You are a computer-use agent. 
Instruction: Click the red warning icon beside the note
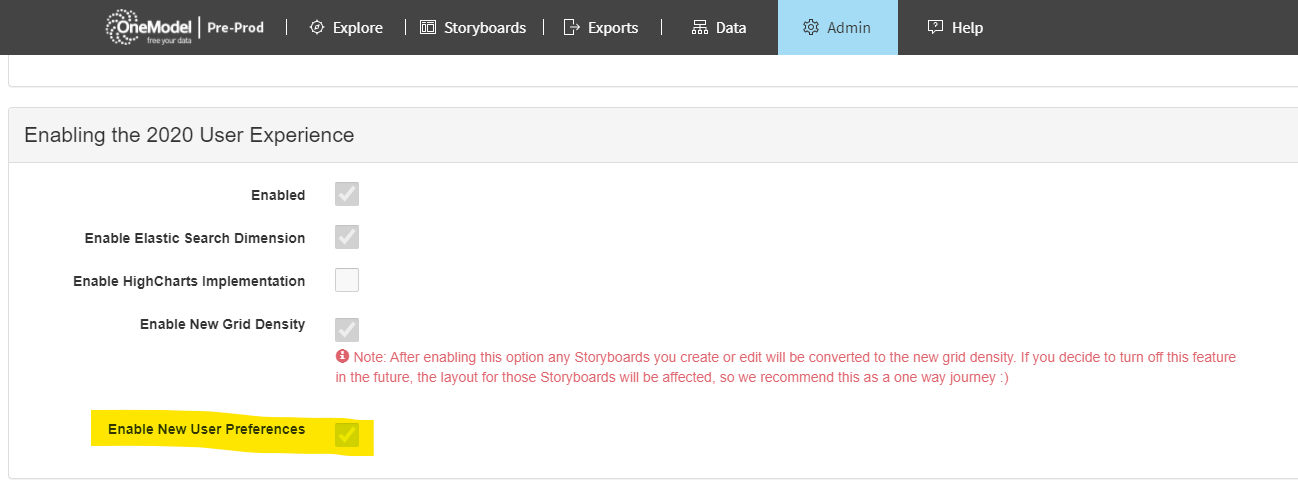click(x=342, y=357)
